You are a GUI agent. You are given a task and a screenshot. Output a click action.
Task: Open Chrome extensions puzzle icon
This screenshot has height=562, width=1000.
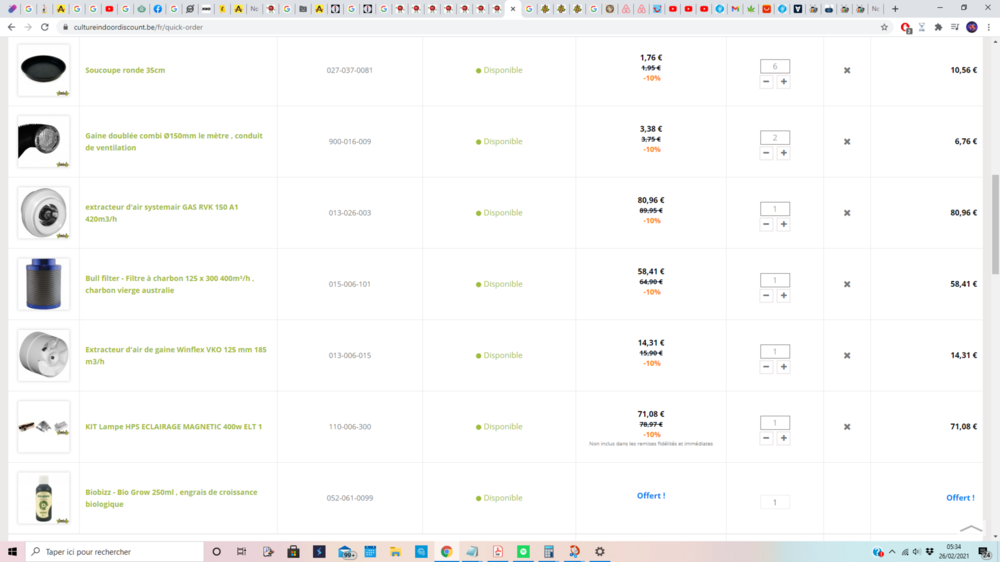[x=938, y=27]
